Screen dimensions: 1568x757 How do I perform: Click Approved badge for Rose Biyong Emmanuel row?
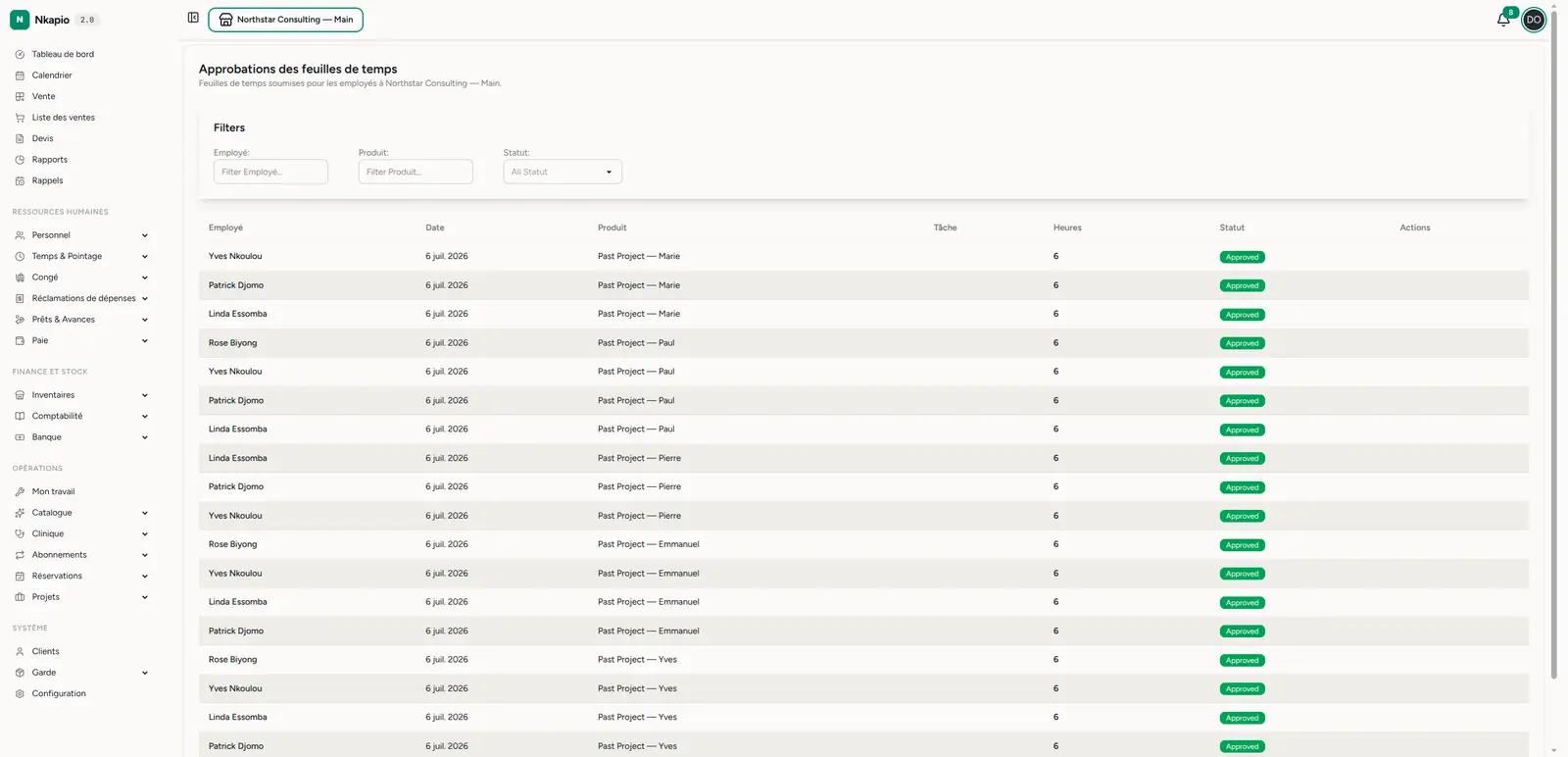pos(1242,545)
